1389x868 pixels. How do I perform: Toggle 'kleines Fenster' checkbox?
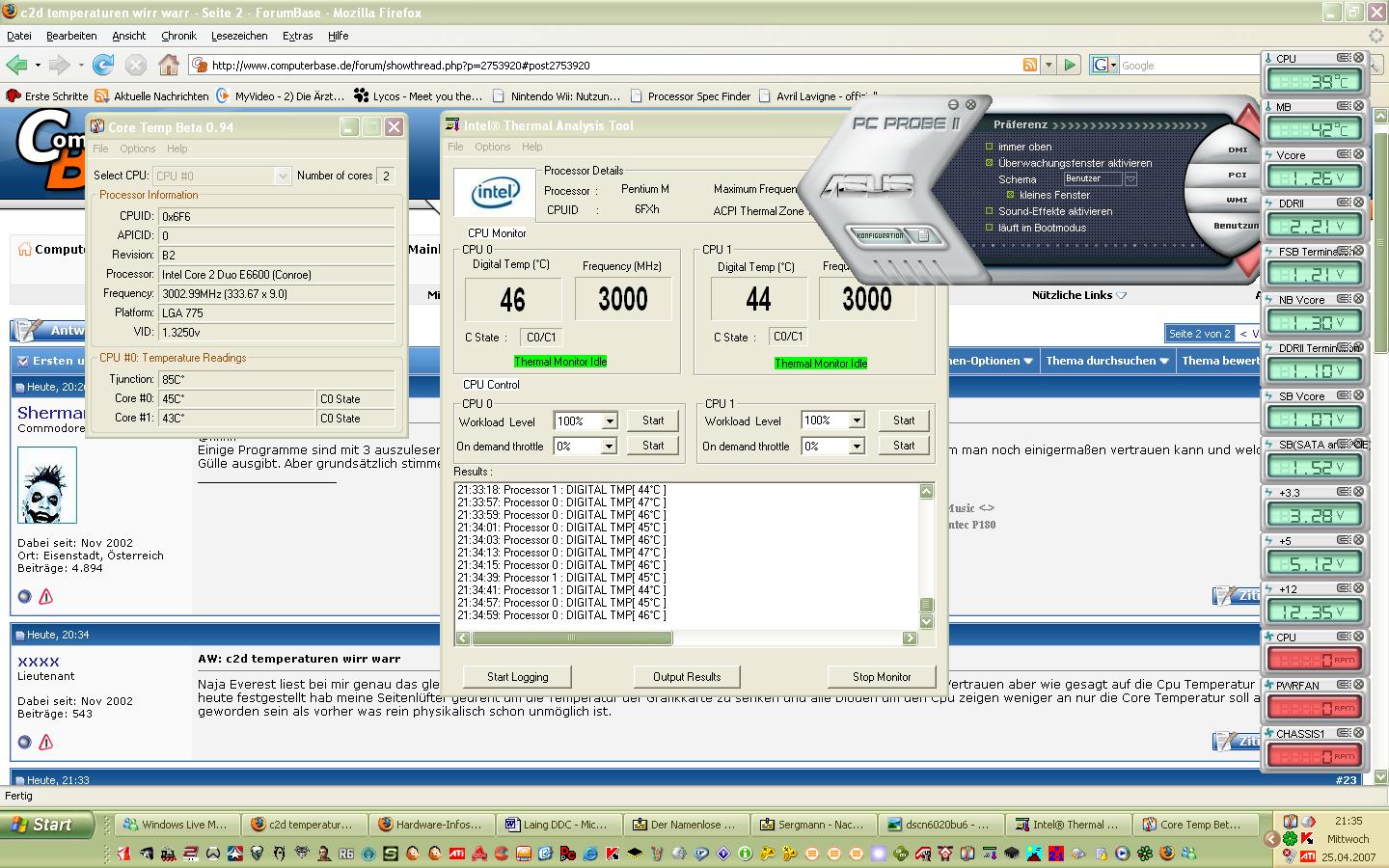click(1010, 195)
